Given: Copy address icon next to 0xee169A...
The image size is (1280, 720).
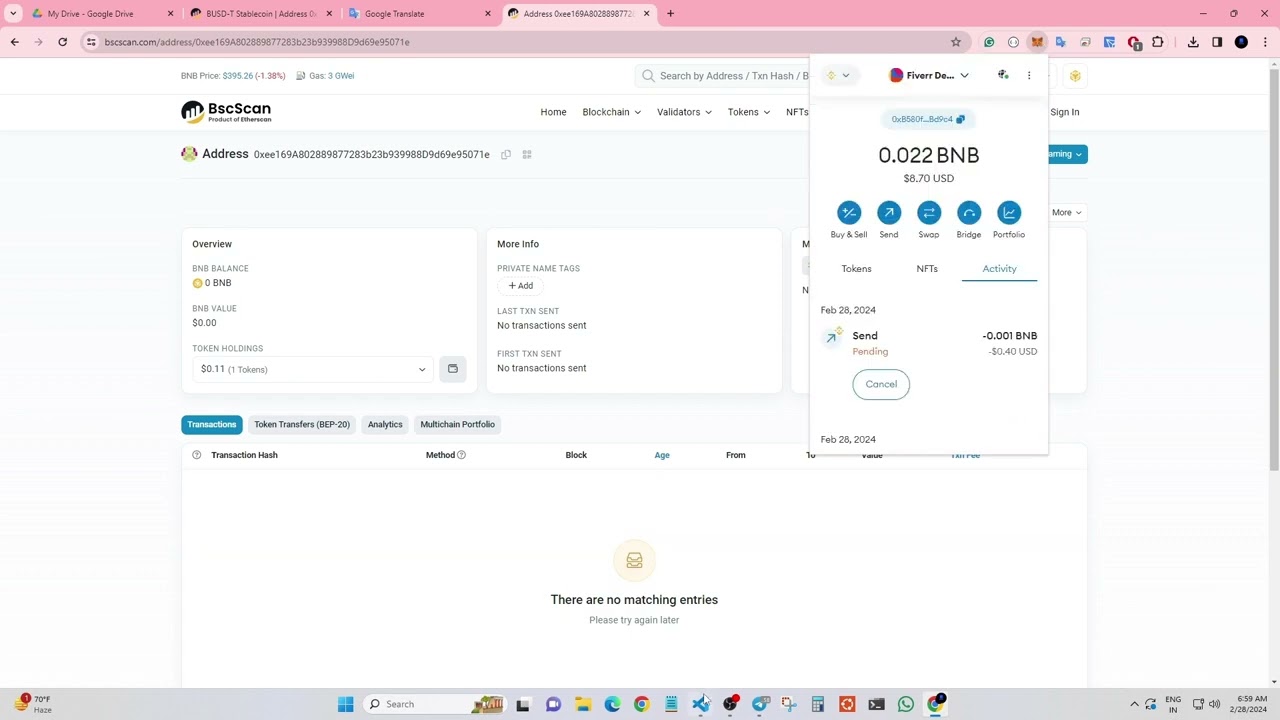Looking at the screenshot, I should click(x=506, y=155).
